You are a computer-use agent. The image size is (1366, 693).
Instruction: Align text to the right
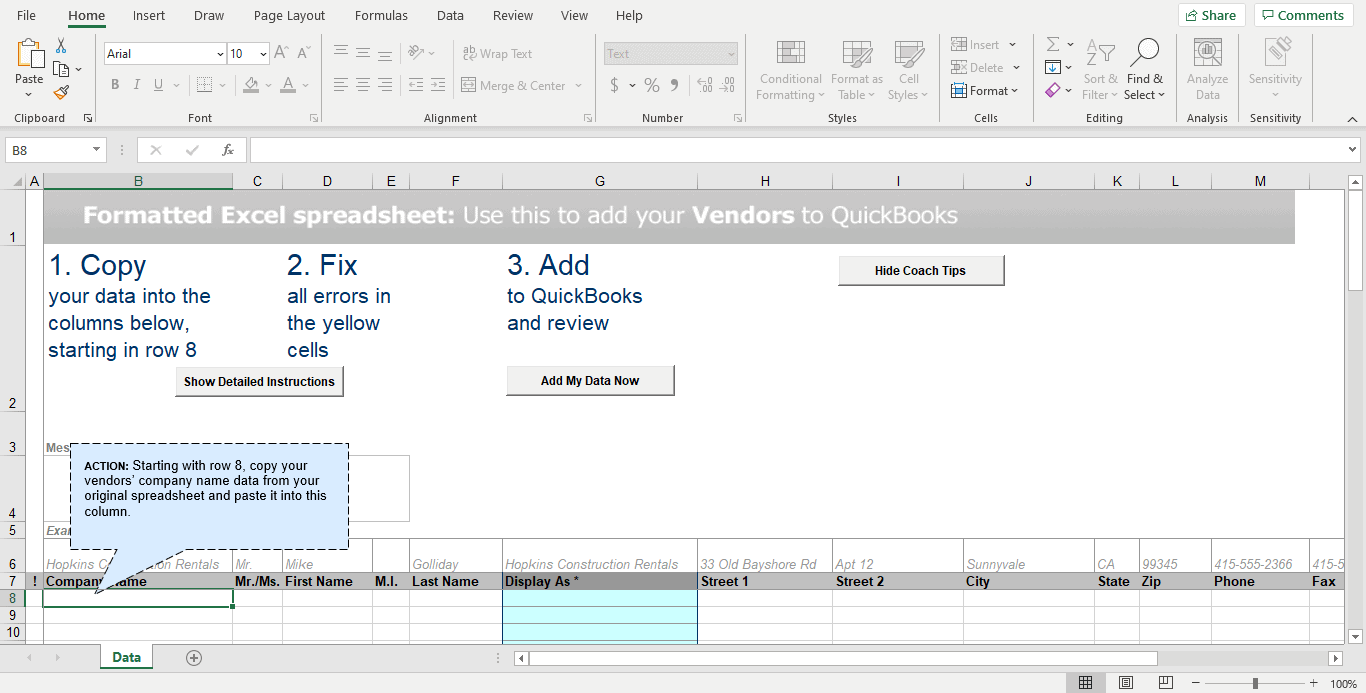[x=385, y=85]
